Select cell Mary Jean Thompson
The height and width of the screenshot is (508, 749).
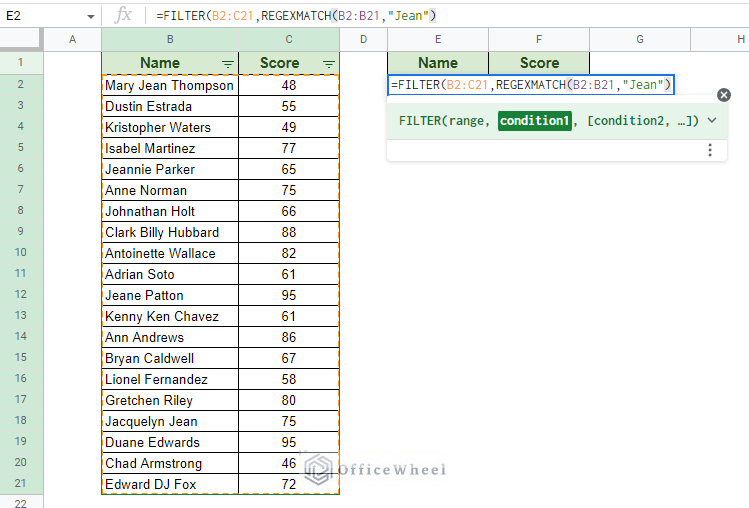click(x=170, y=85)
